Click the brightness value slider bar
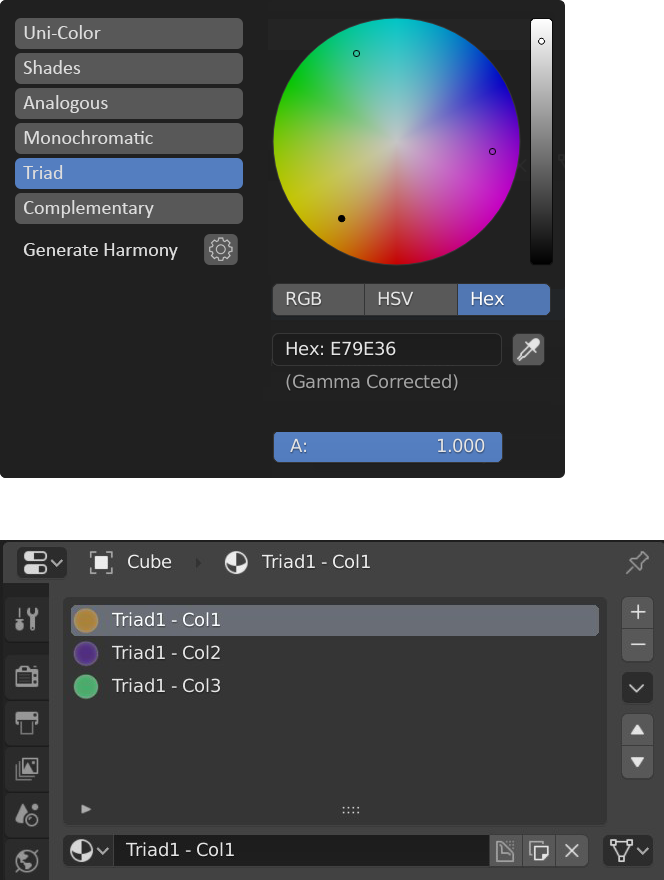The image size is (664, 880). point(542,141)
